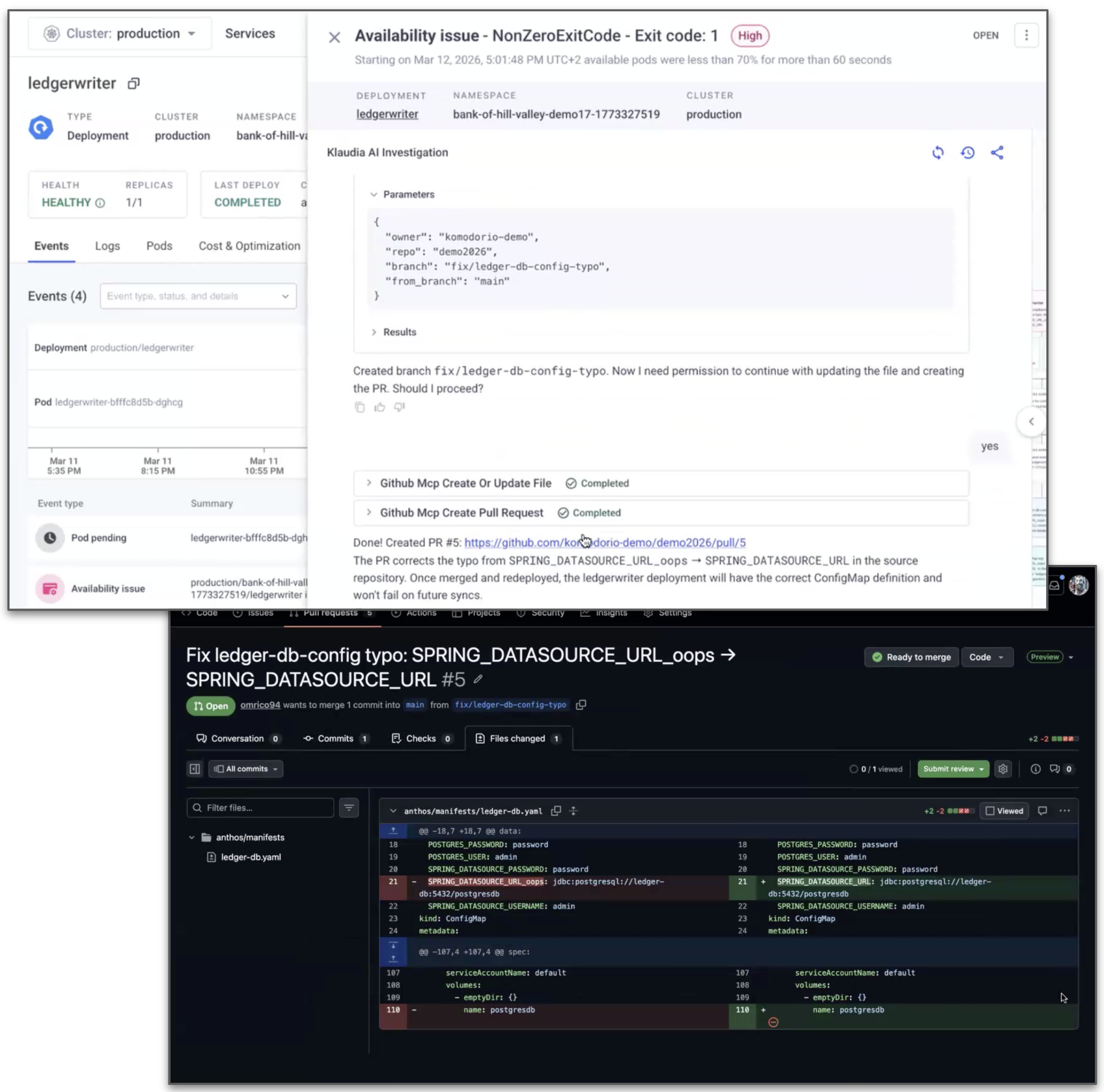Image resolution: width=1104 pixels, height=1092 pixels.
Task: Click the Ready to merge button
Action: (x=911, y=657)
